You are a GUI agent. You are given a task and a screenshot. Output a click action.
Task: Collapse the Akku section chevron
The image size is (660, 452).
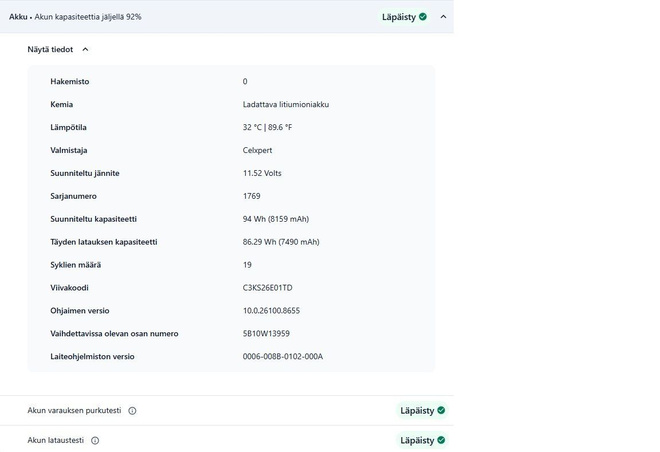[443, 17]
